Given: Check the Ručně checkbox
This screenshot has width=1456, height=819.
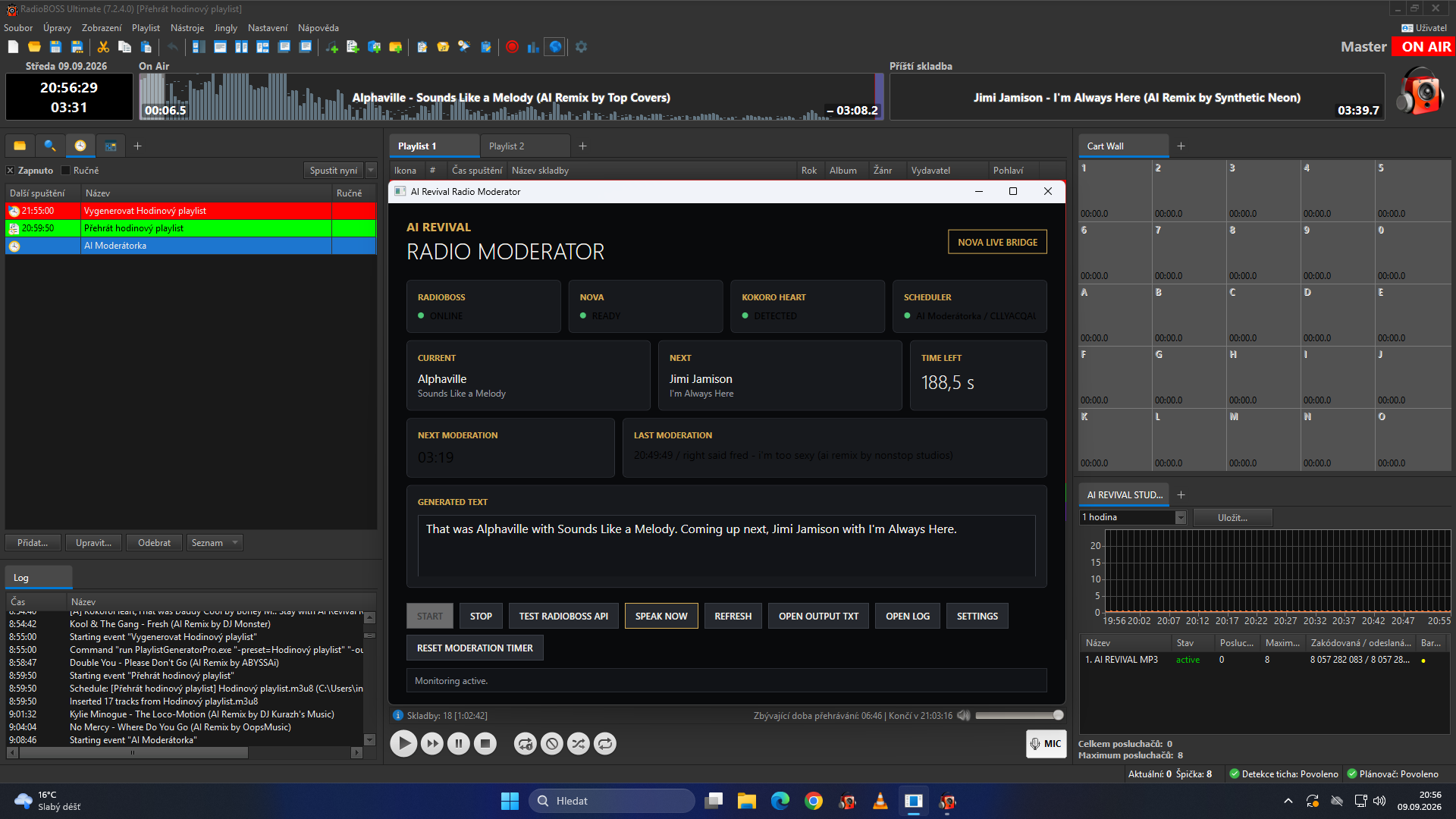Looking at the screenshot, I should (x=66, y=171).
